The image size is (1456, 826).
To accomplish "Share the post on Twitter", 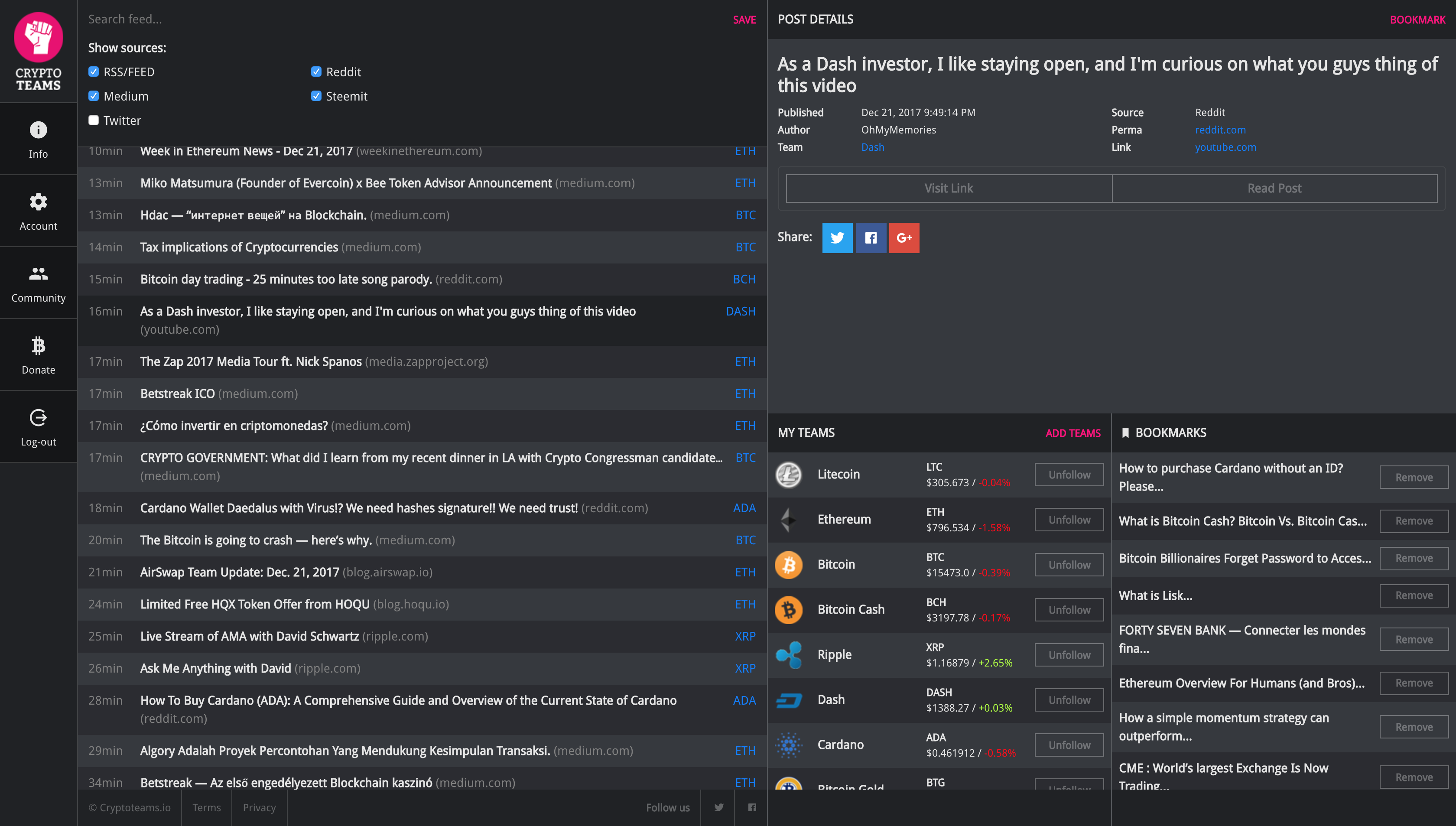I will 837,237.
